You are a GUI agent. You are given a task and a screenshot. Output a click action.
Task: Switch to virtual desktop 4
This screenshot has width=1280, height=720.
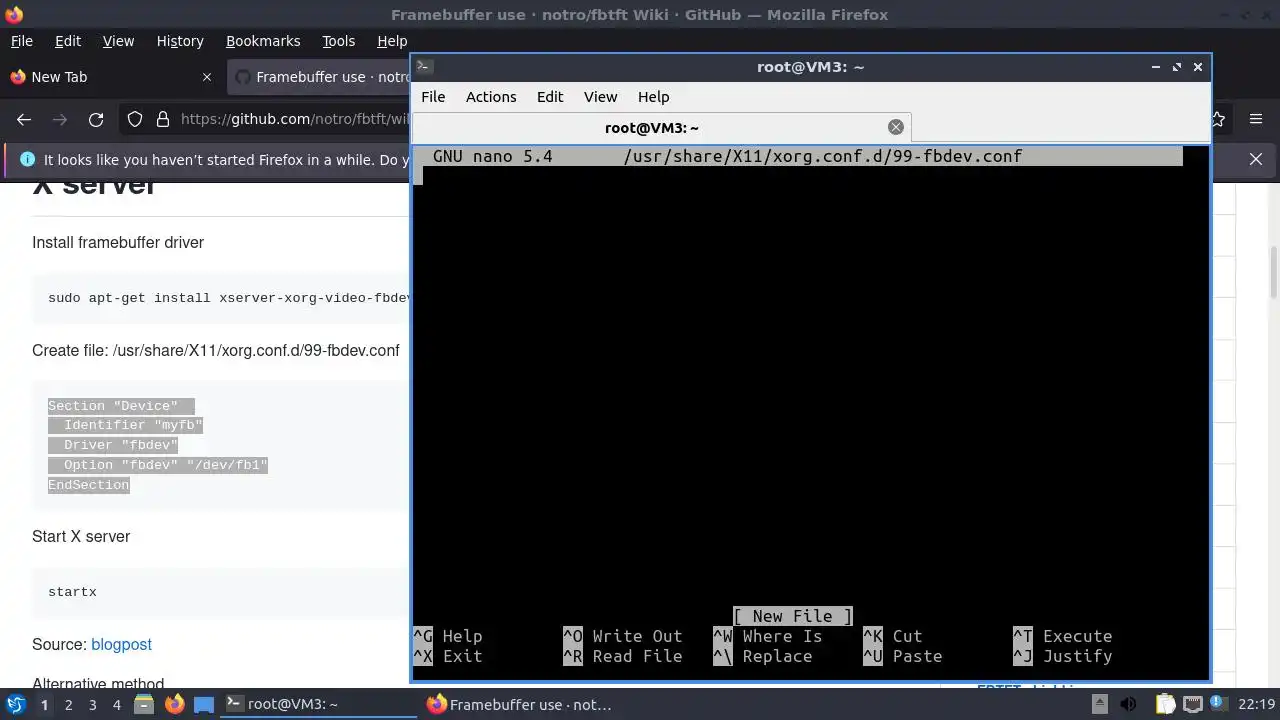(116, 704)
